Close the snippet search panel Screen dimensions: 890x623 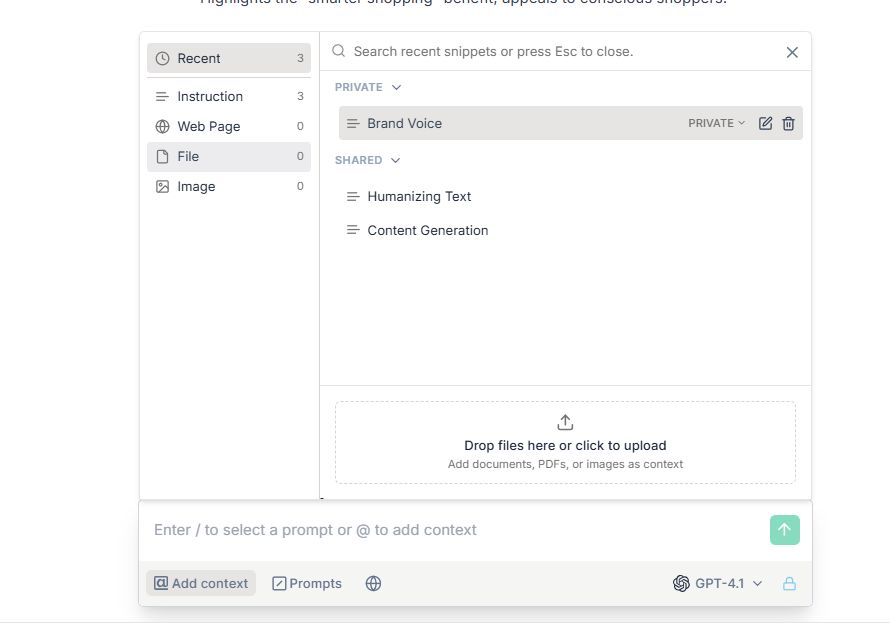792,52
